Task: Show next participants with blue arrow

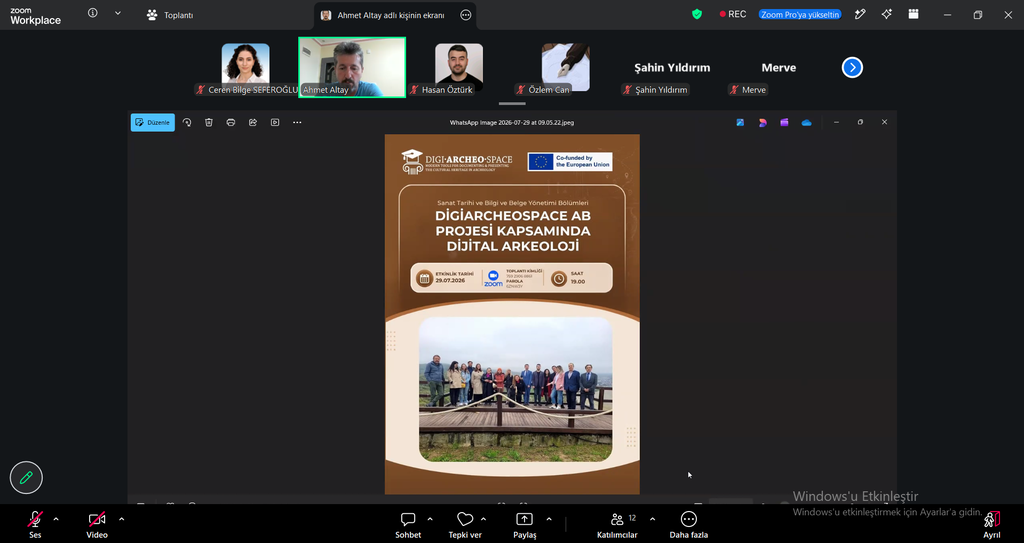Action: click(852, 67)
